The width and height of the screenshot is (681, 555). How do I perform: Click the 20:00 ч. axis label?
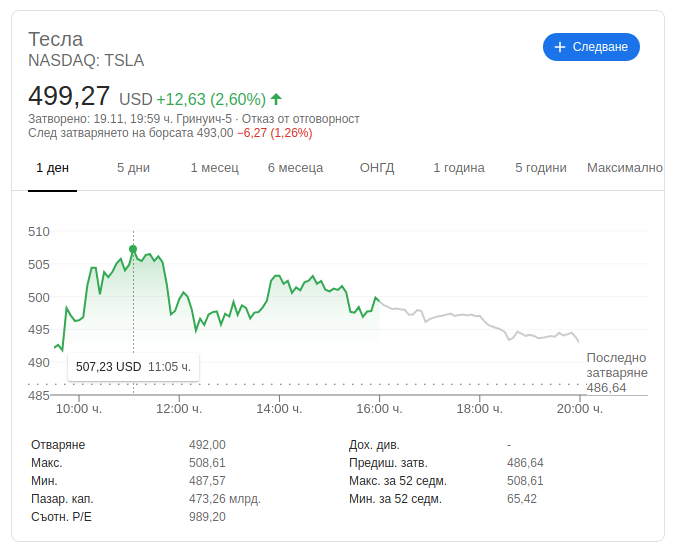point(580,409)
